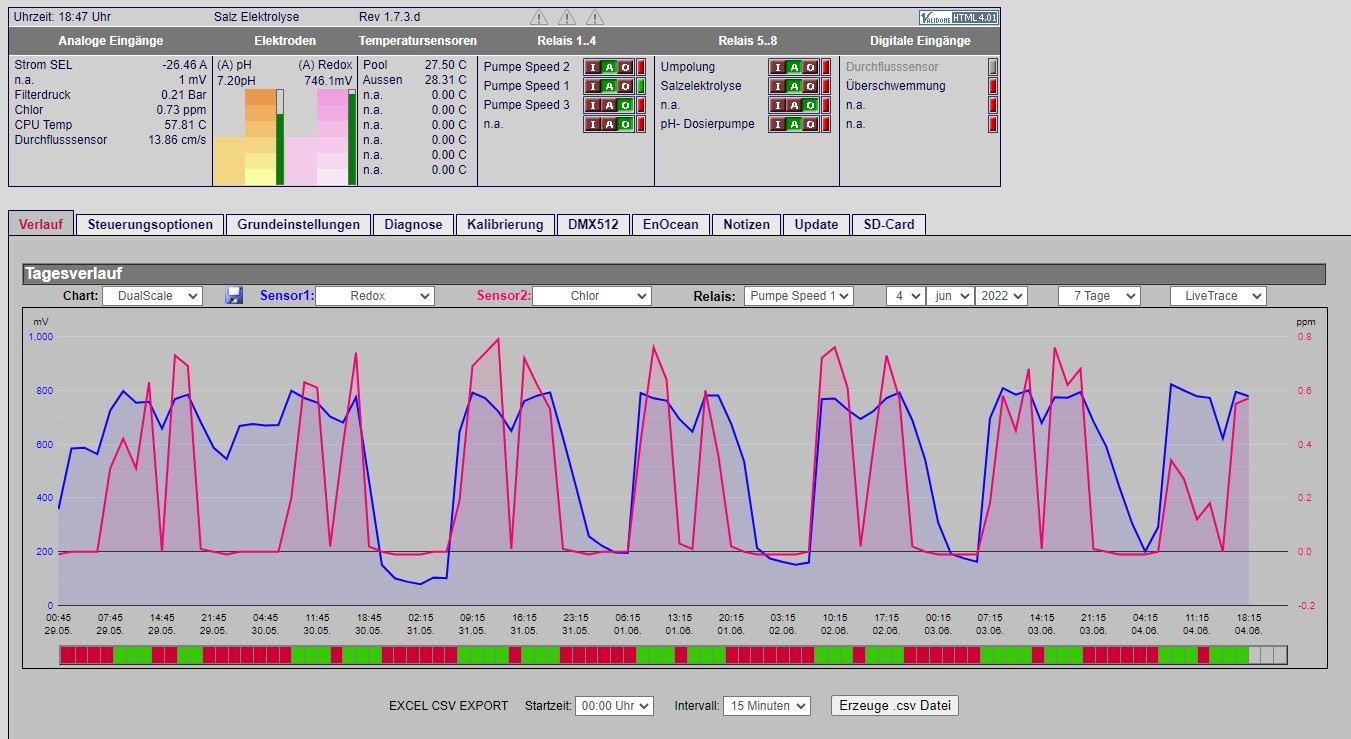Set Umpolung relay to O position
The image size is (1351, 739).
810,67
